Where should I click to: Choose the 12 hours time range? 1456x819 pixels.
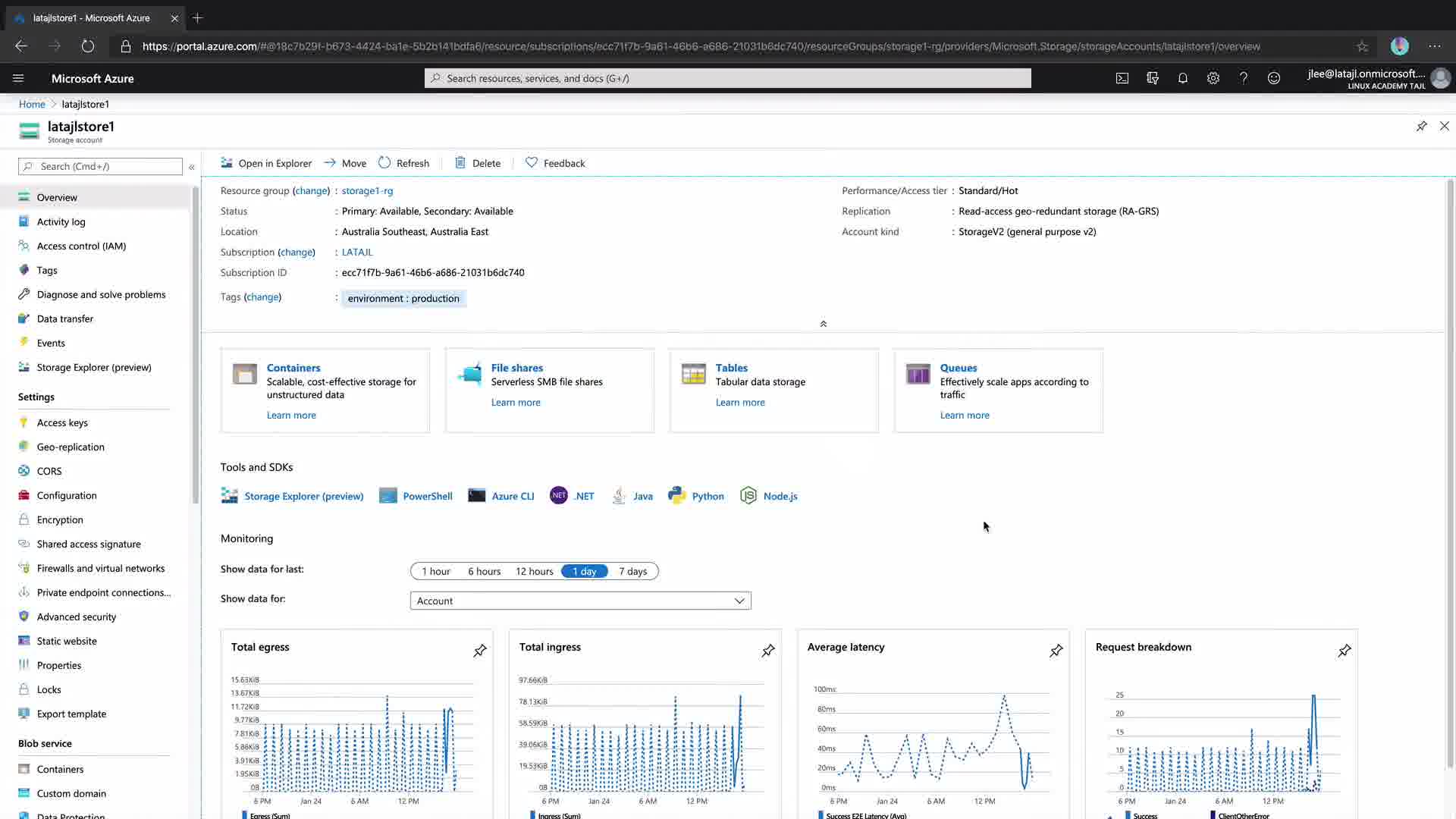[x=534, y=571]
